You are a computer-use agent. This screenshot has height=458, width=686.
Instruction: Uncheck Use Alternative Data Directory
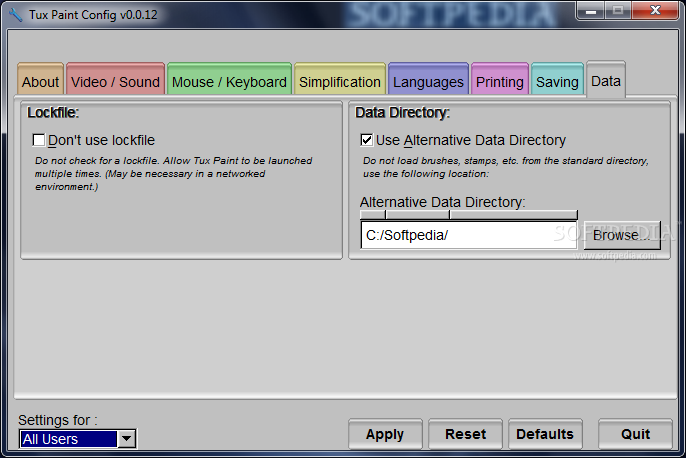click(x=367, y=140)
